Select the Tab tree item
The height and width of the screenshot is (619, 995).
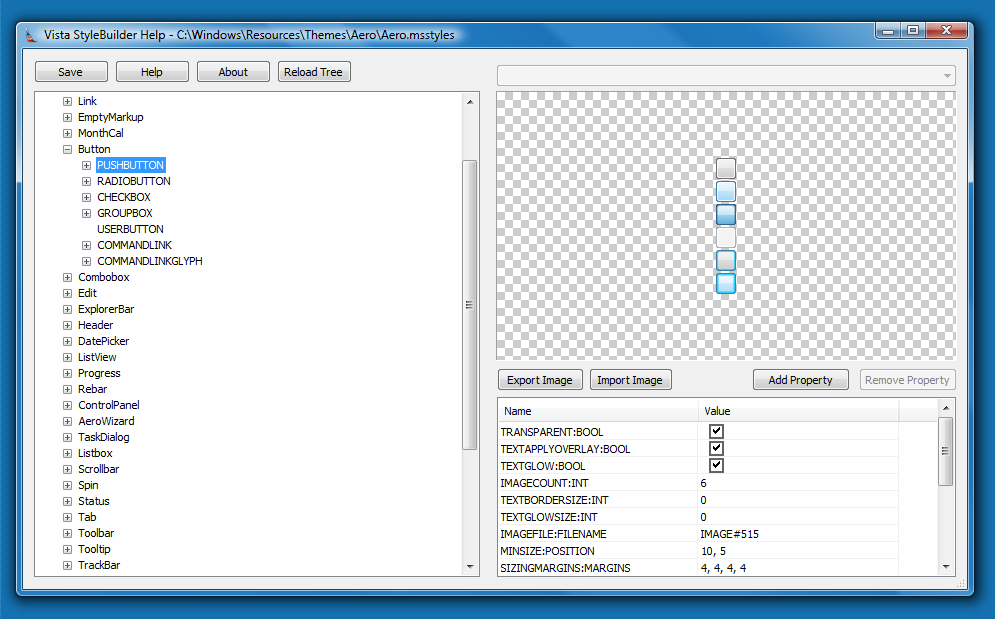point(87,517)
